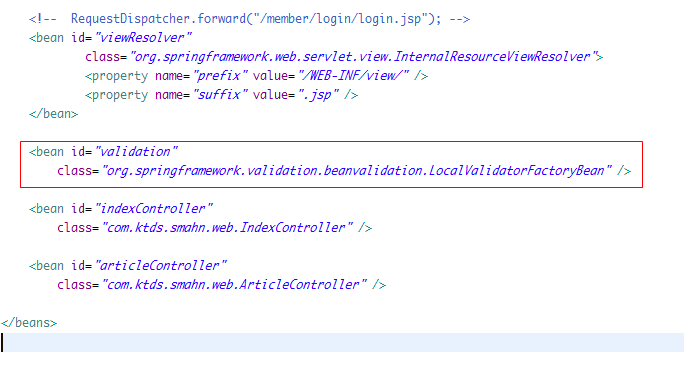Click the articleController bean id
The width and height of the screenshot is (684, 376).
161,266
